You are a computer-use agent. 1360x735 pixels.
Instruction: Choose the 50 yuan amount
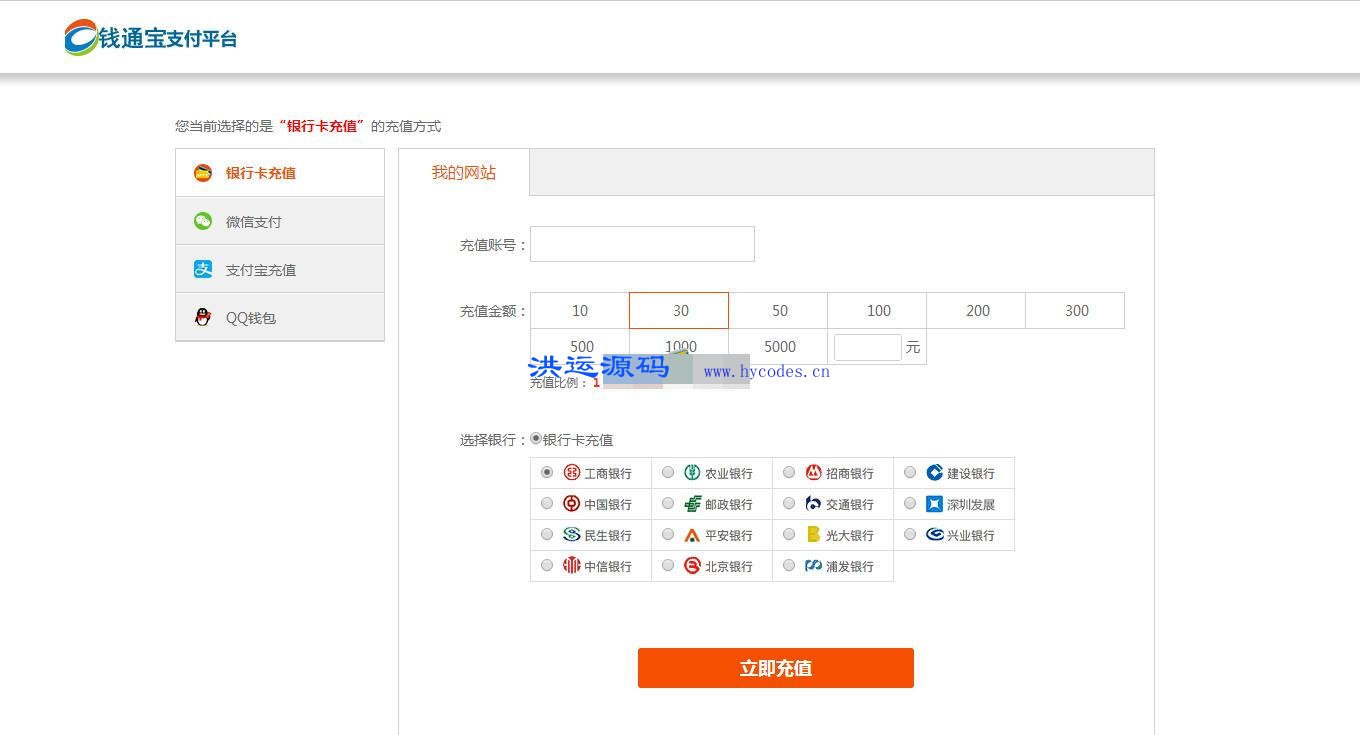(x=778, y=310)
